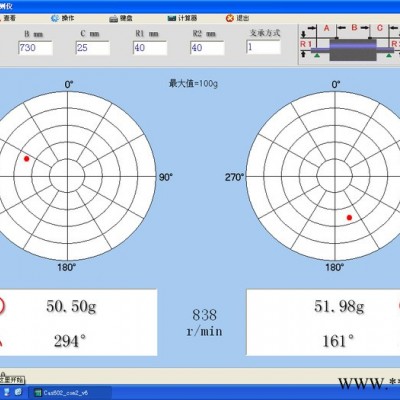Click the red 退出 exit icon
Viewport: 400px width, 400px height.
click(230, 18)
